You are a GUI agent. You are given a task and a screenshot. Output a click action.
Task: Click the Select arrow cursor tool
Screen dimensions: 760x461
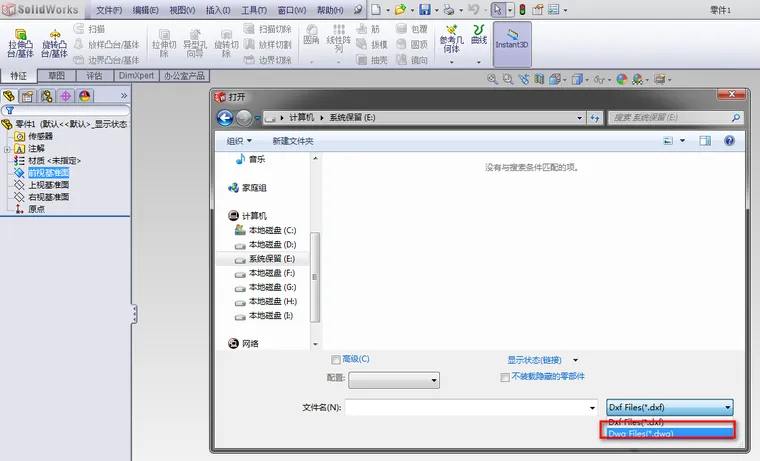point(498,9)
